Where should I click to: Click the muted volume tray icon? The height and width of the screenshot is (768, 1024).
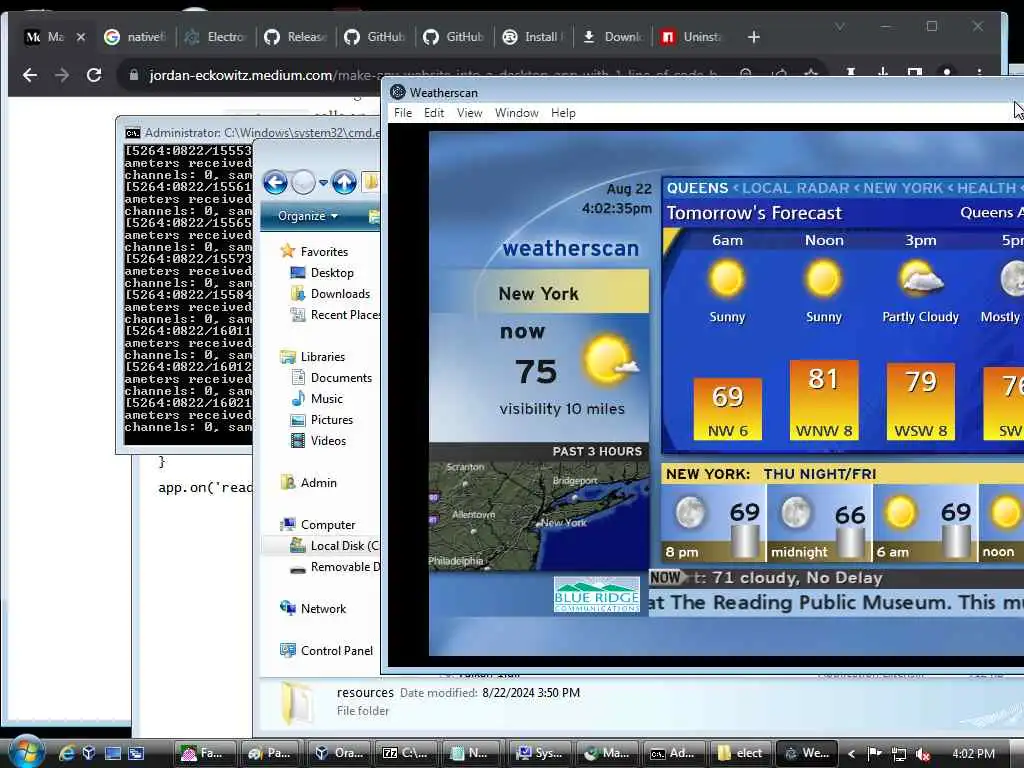[923, 754]
